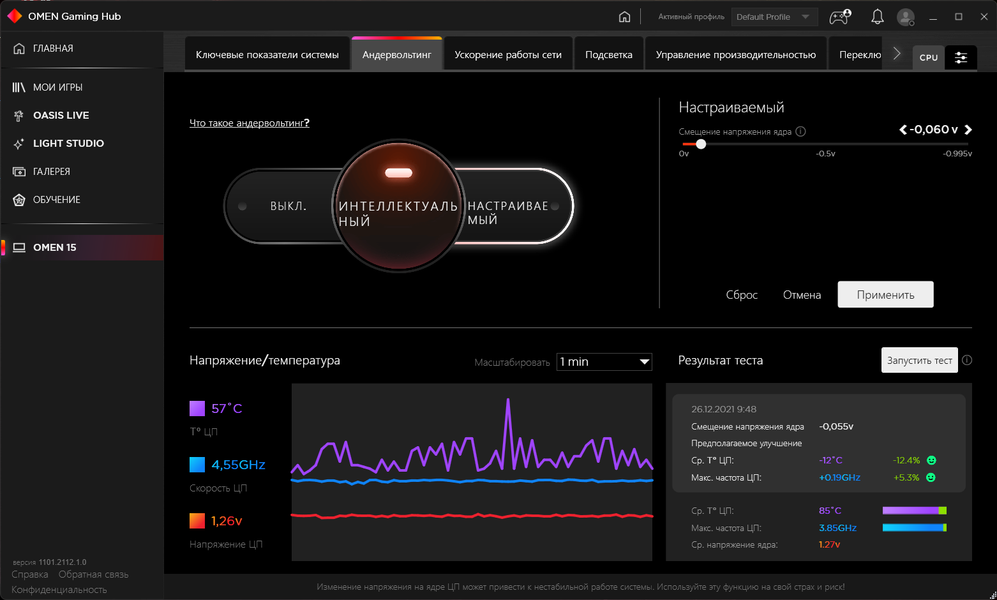Image resolution: width=997 pixels, height=600 pixels.
Task: Click the 4,55GHz CPU speed value
Action: pyautogui.click(x=238, y=464)
